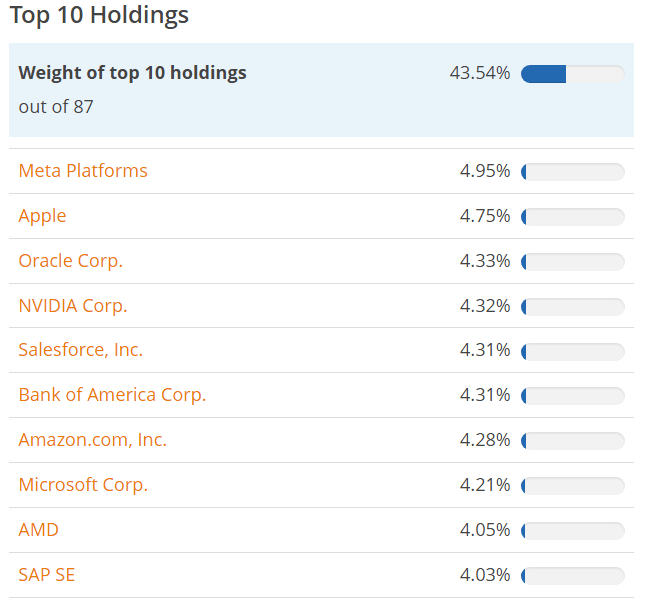Select the Microsoft Corp. holding link
This screenshot has width=651, height=616.
tap(83, 485)
